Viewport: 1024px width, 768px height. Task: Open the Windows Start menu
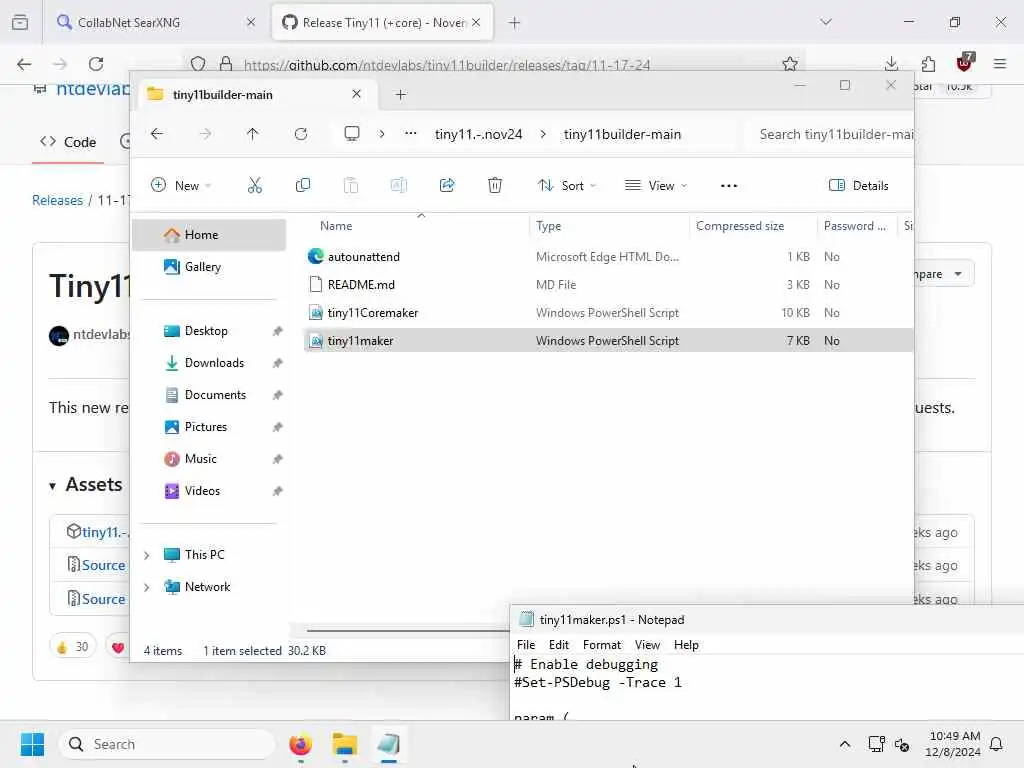pos(32,744)
